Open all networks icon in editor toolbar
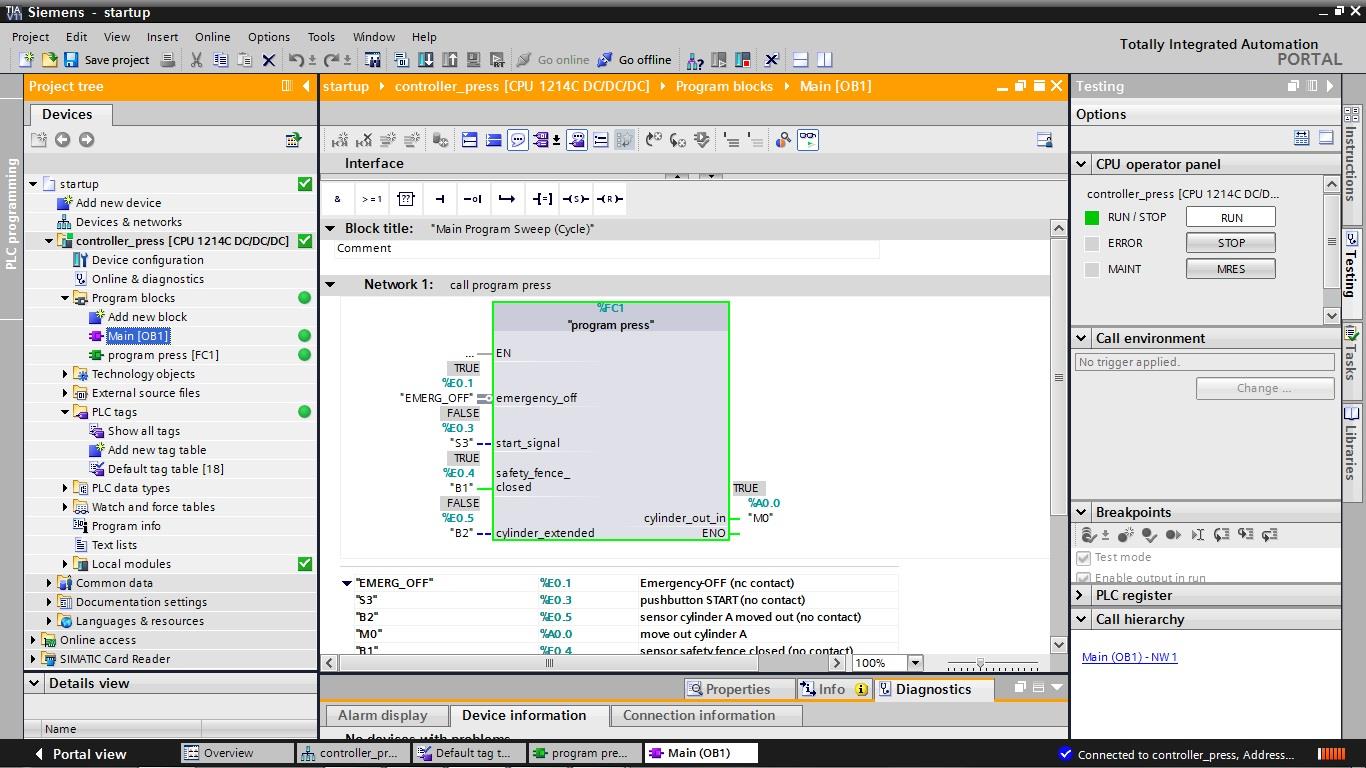 469,140
